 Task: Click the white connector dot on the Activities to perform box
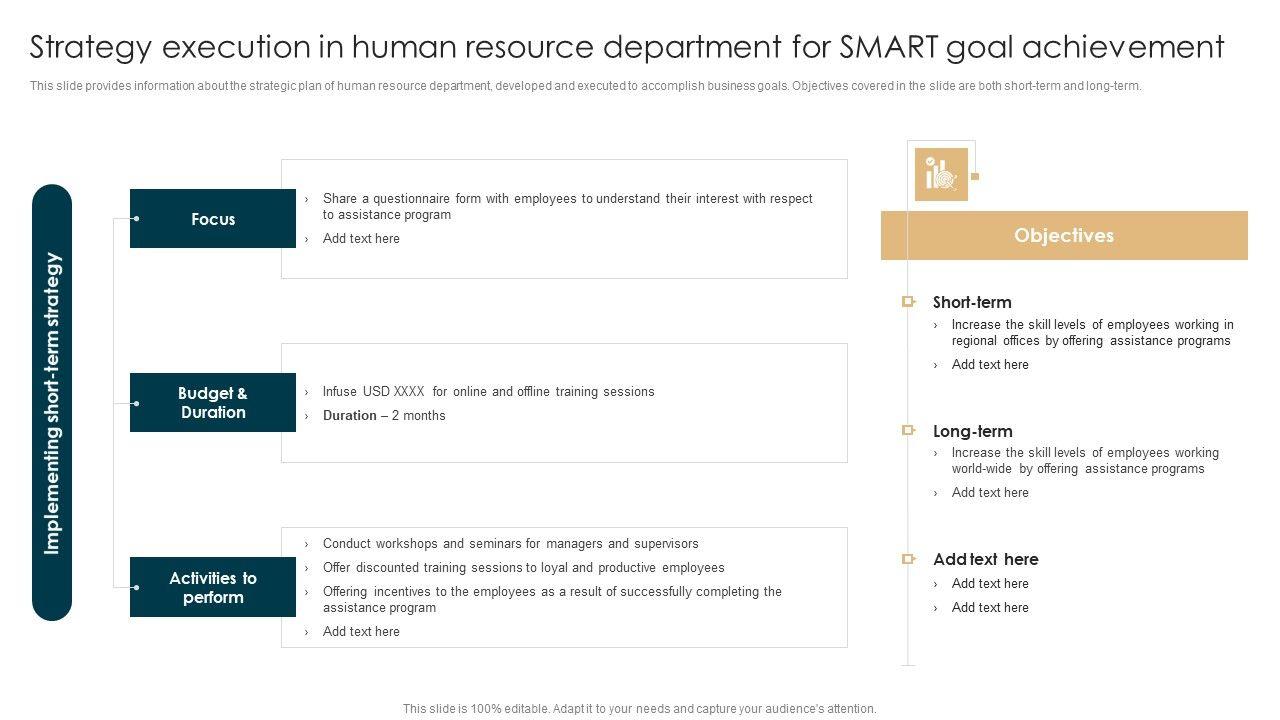coord(136,588)
